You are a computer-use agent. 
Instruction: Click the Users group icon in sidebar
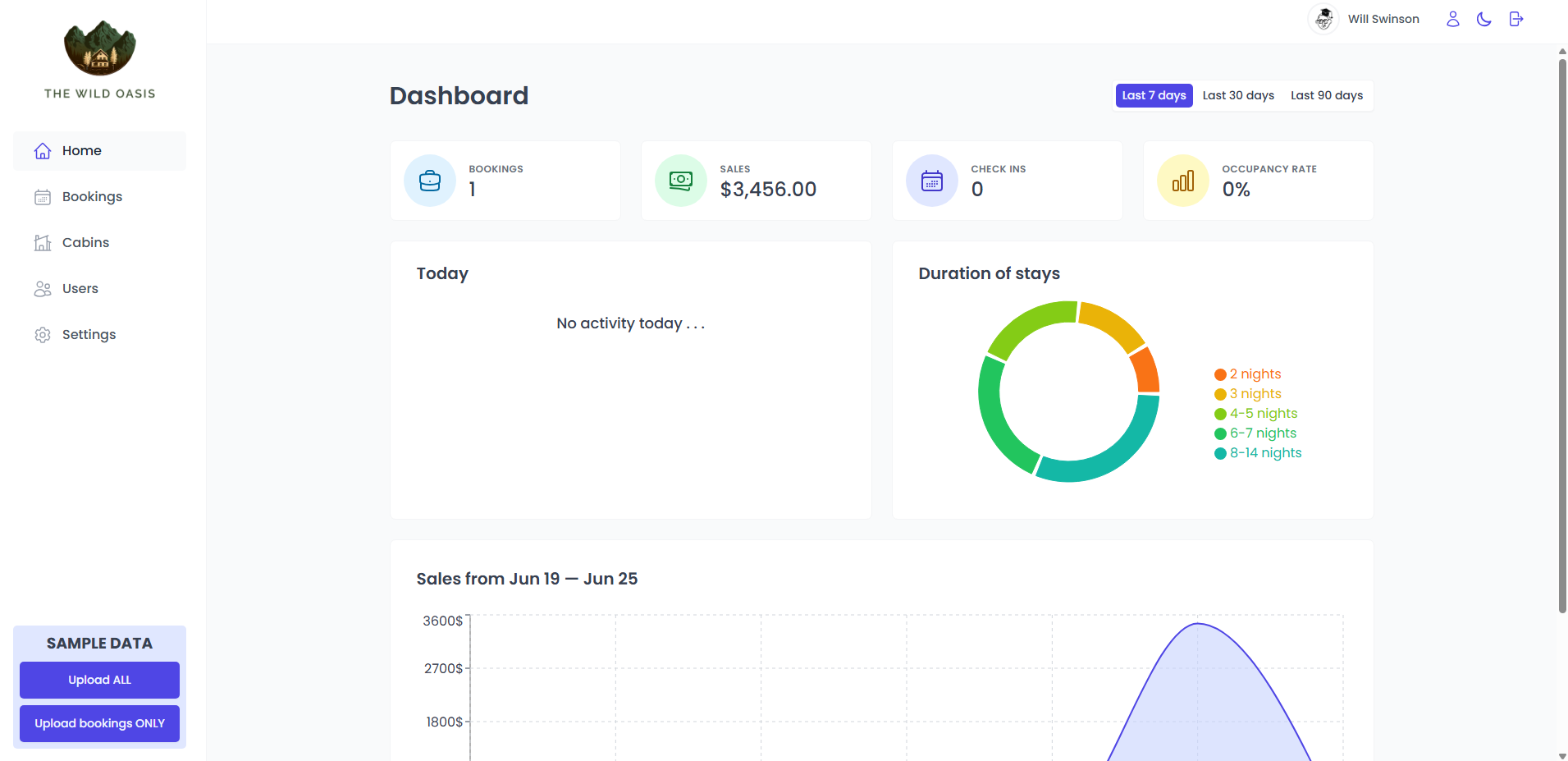(43, 289)
